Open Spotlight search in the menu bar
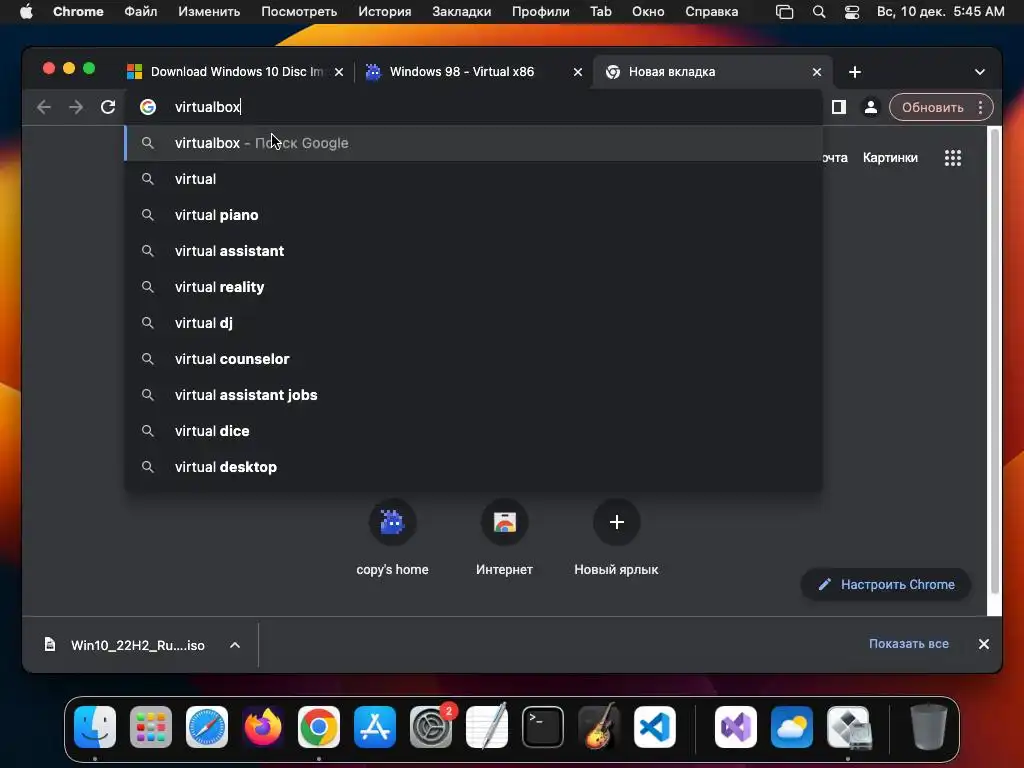Screen dimensions: 1024x768 click(818, 12)
